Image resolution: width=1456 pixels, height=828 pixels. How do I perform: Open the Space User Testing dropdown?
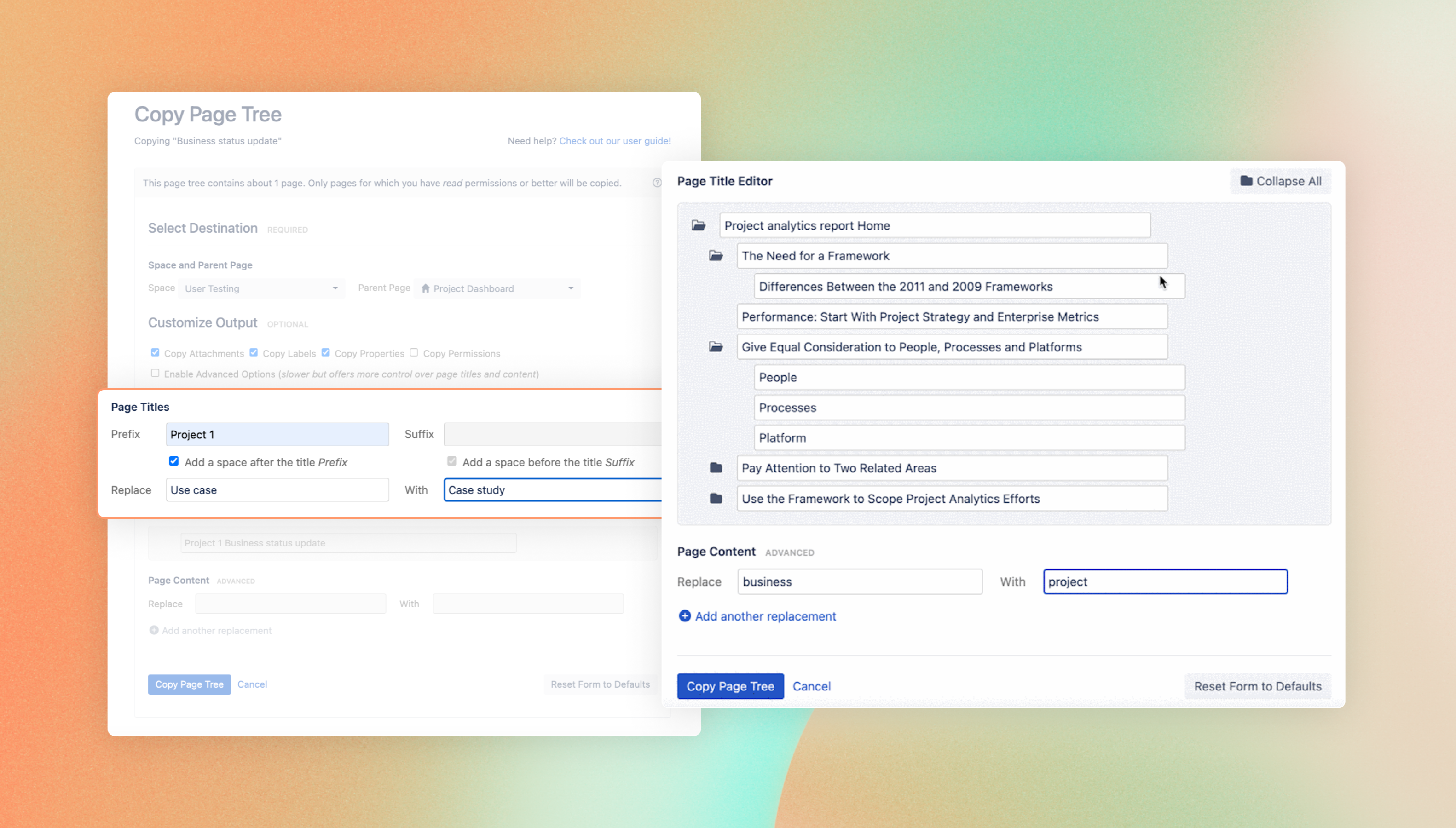tap(262, 288)
